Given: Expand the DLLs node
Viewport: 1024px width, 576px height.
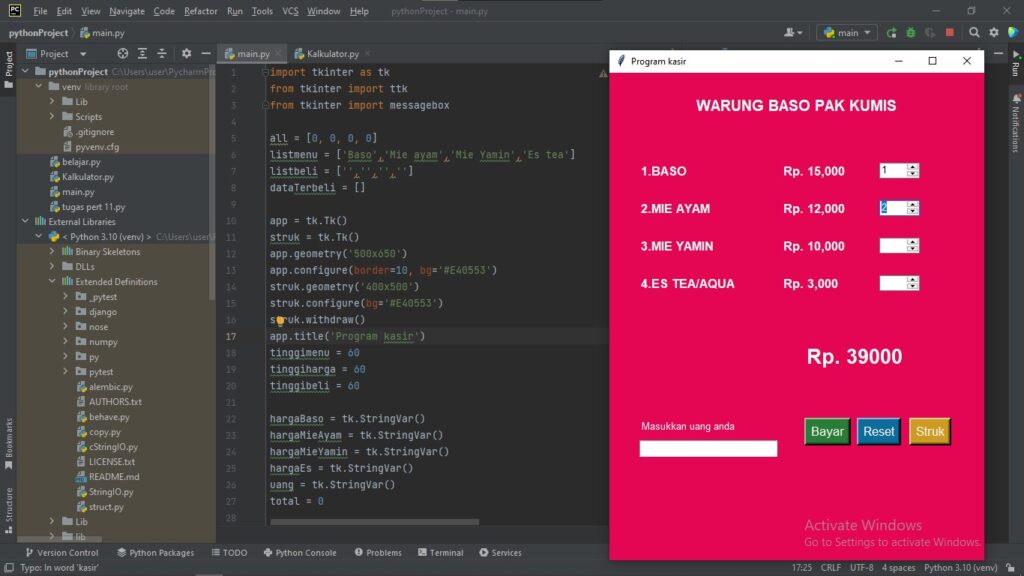Looking at the screenshot, I should pyautogui.click(x=52, y=266).
